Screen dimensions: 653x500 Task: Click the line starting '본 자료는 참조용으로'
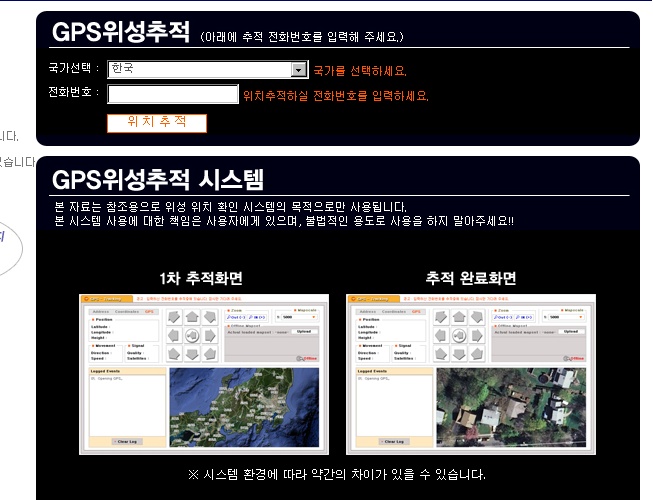click(230, 207)
